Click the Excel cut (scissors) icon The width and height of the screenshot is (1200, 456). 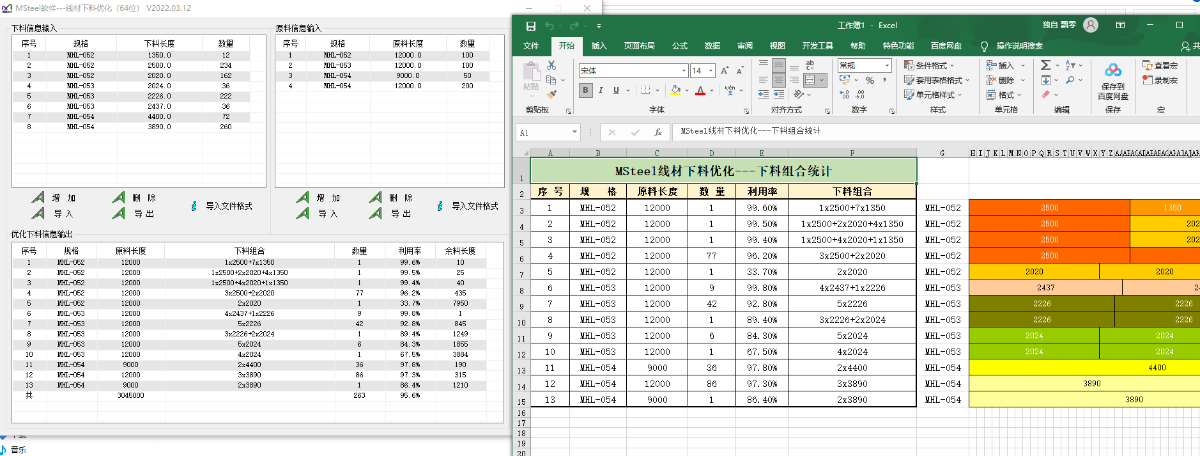[x=551, y=66]
